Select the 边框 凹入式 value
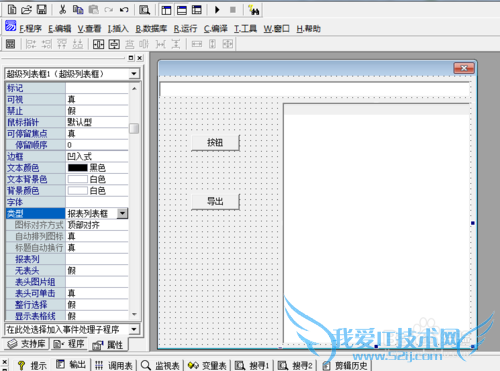This screenshot has height=371, width=500. coord(97,156)
